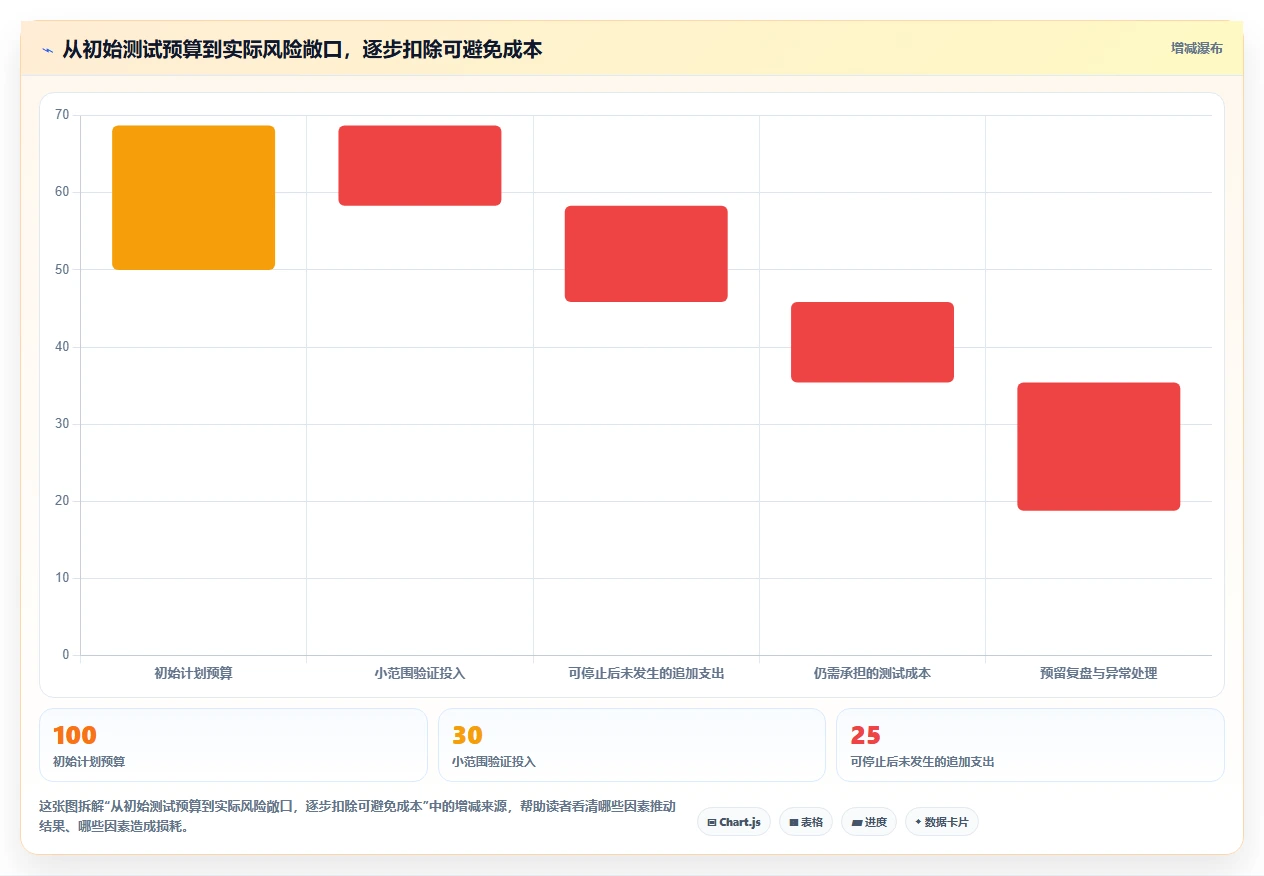Image resolution: width=1264 pixels, height=876 pixels.
Task: Click y-axis tick value 0
Action: point(66,655)
